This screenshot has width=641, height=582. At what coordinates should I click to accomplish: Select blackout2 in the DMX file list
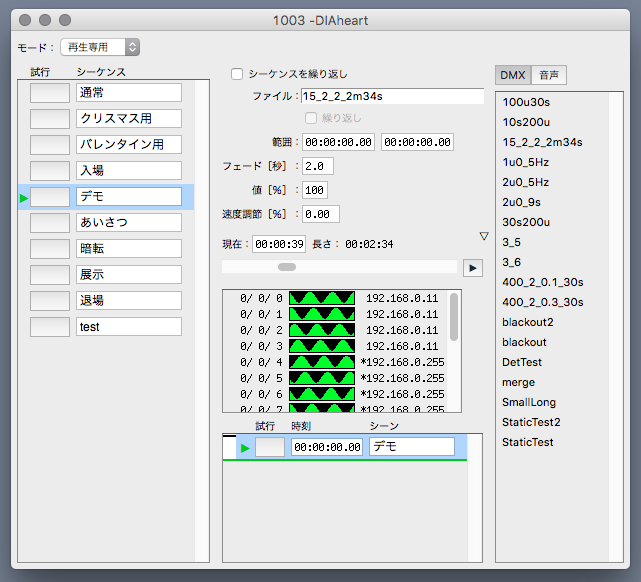pyautogui.click(x=528, y=322)
